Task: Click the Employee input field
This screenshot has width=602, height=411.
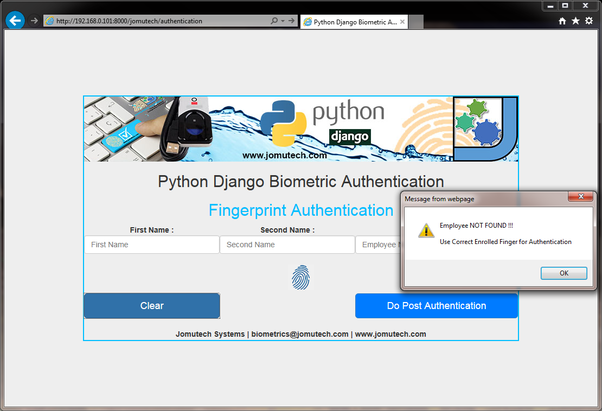Action: coord(378,244)
